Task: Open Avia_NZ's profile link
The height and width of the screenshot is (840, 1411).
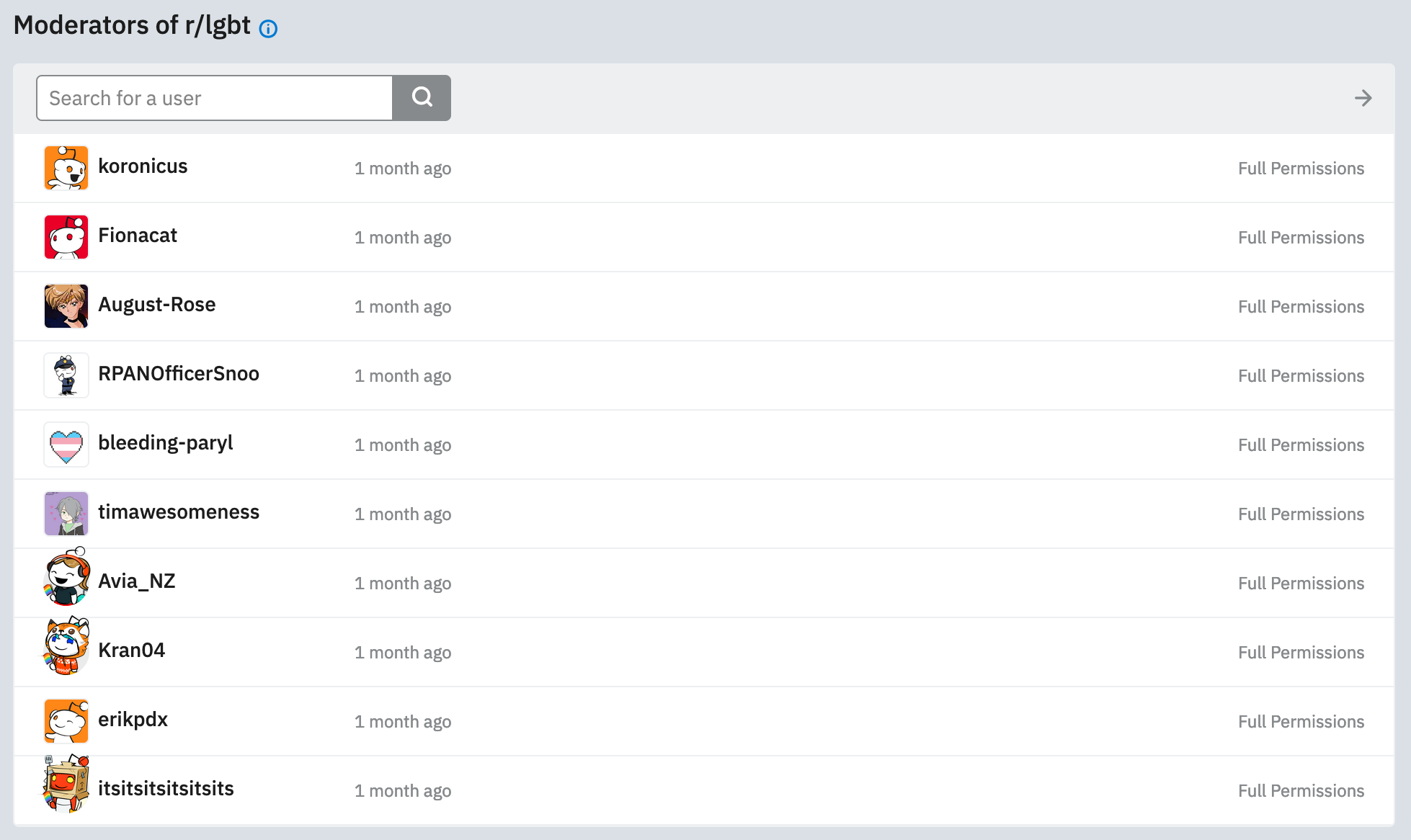Action: pyautogui.click(x=137, y=581)
